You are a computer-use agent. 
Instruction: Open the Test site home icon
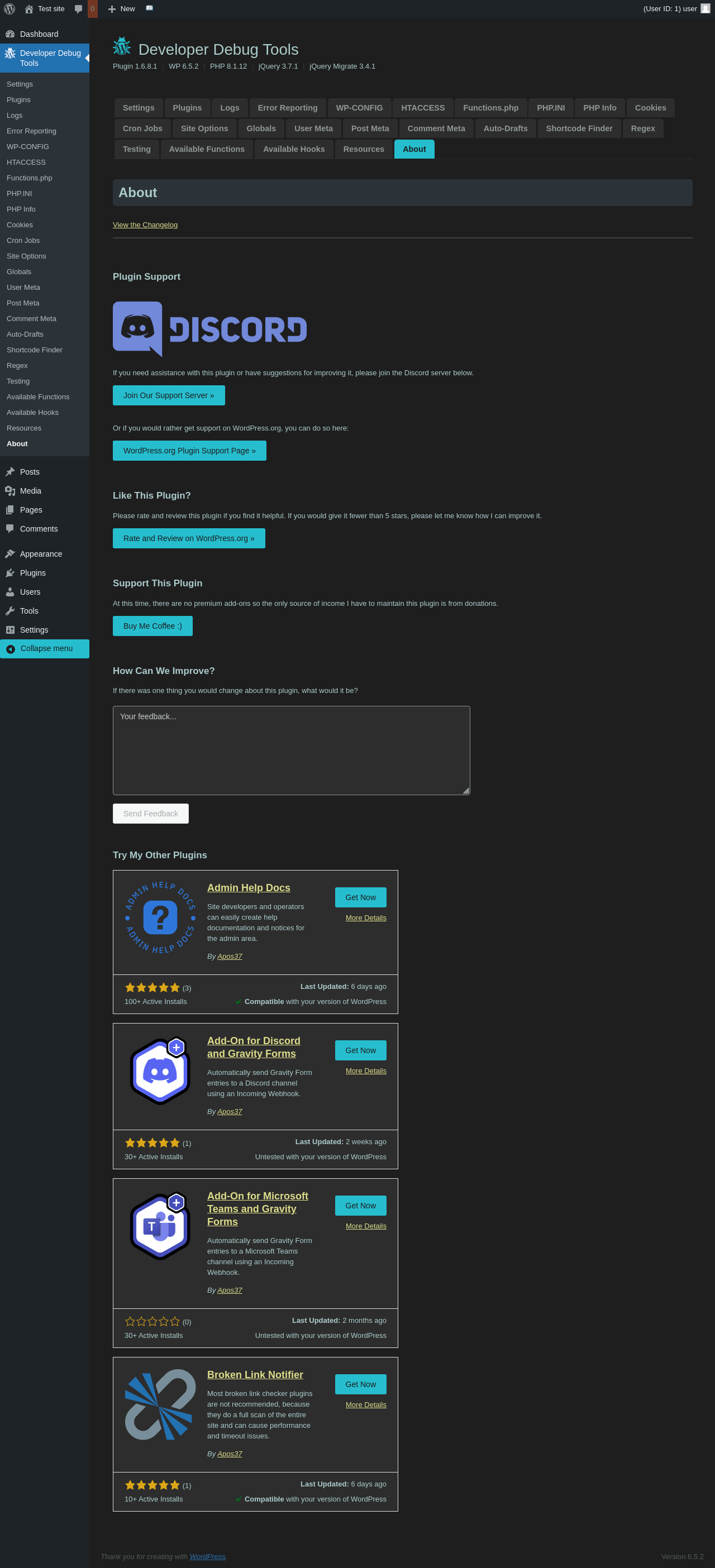tap(28, 8)
